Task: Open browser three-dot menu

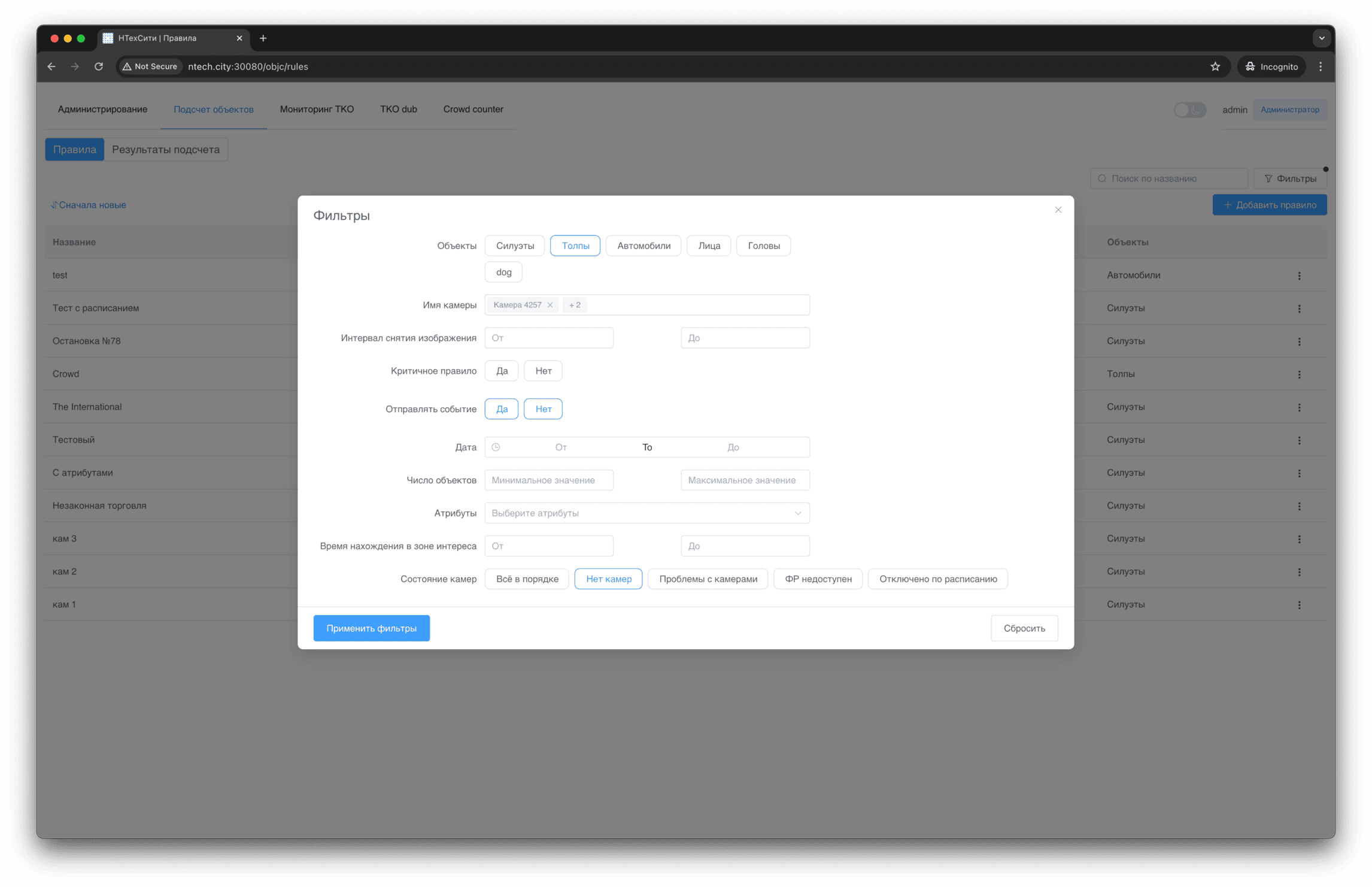Action: [1321, 66]
